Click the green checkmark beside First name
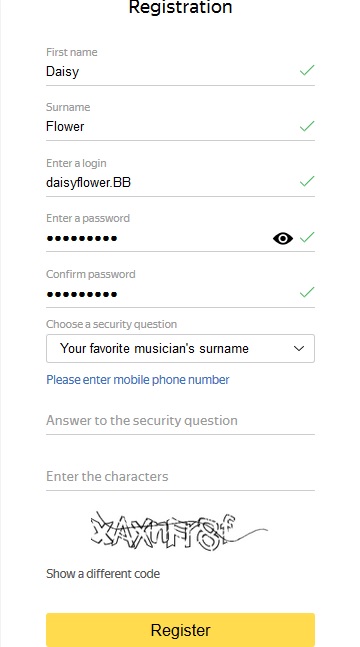This screenshot has width=360, height=647. (307, 70)
